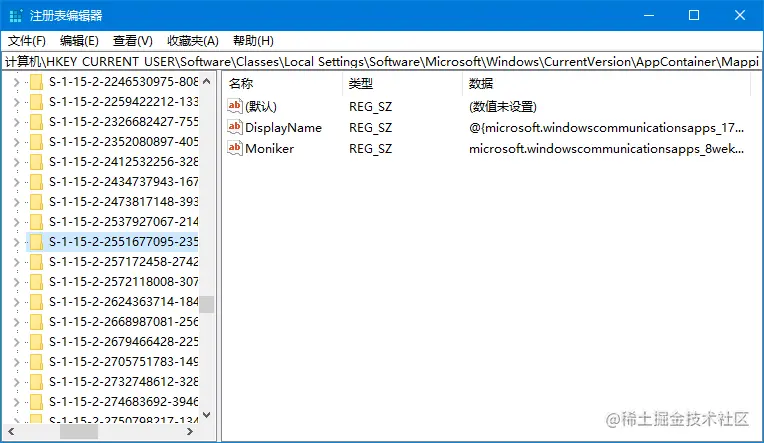
Task: Click the registry path address bar
Action: point(382,61)
